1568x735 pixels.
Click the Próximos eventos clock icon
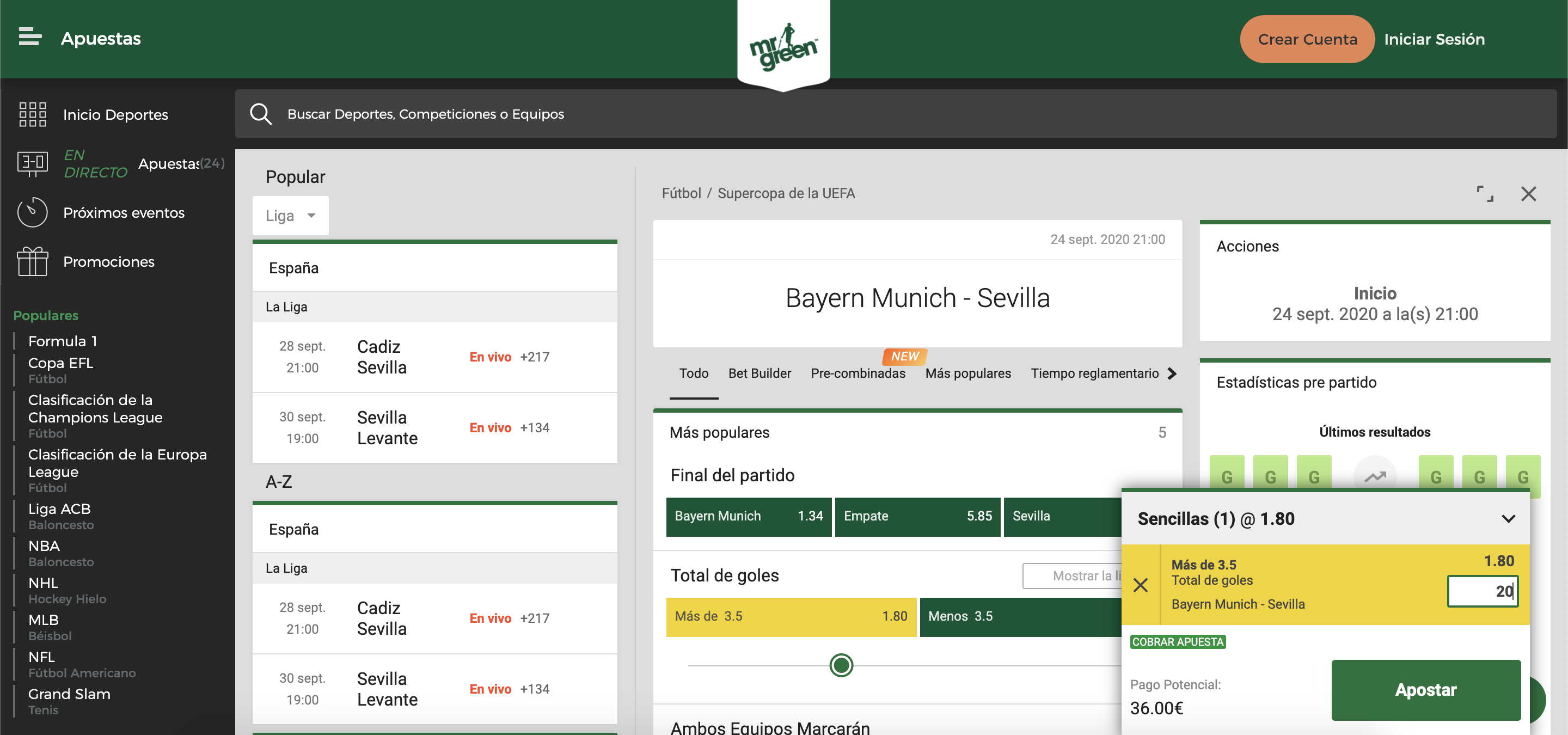32,212
